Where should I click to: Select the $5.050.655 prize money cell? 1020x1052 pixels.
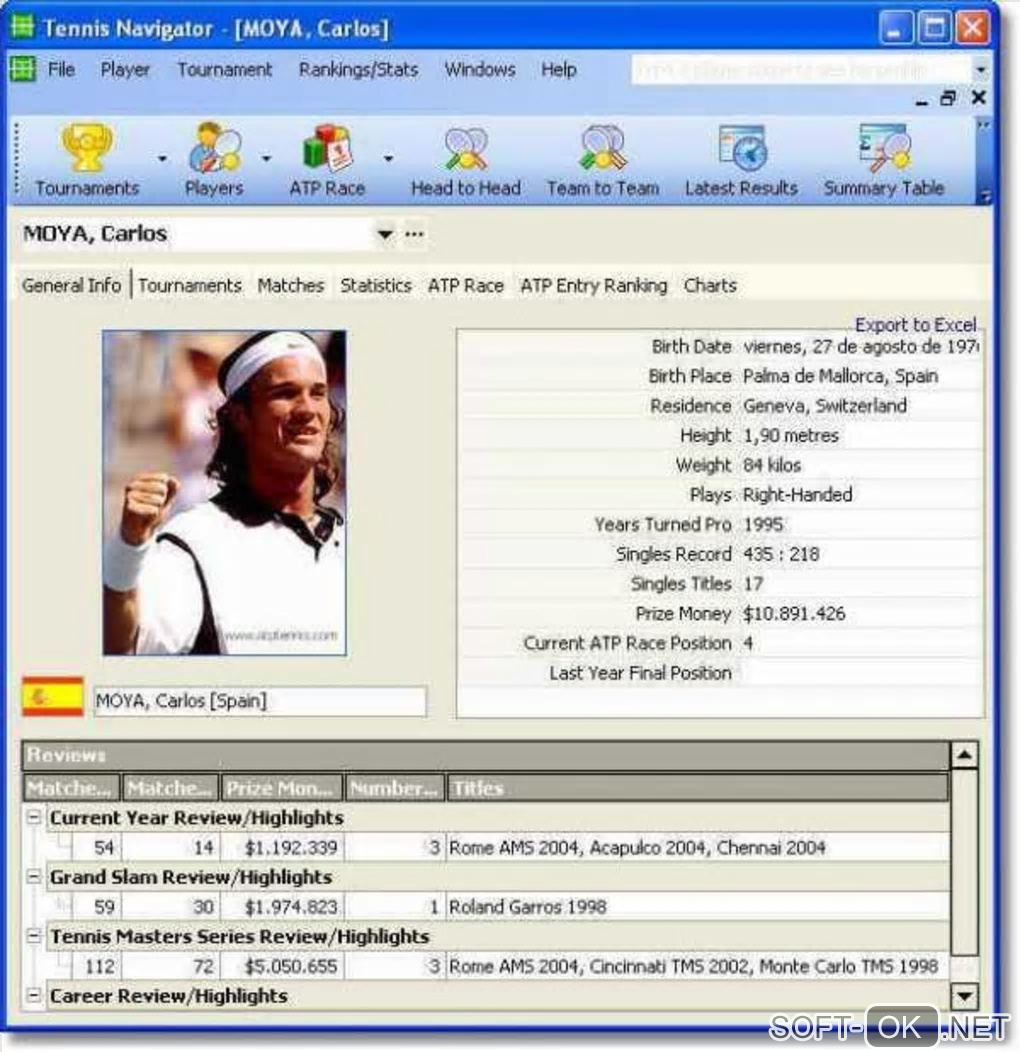pyautogui.click(x=283, y=967)
